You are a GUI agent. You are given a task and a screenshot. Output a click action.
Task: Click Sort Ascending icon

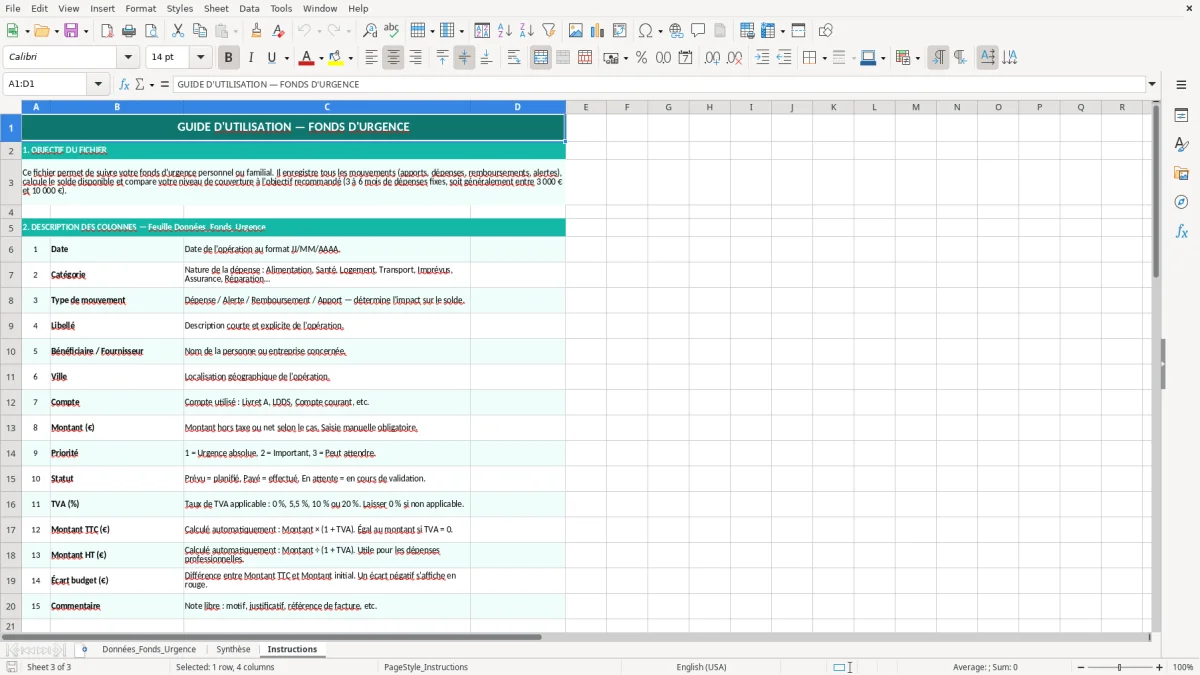tap(505, 31)
